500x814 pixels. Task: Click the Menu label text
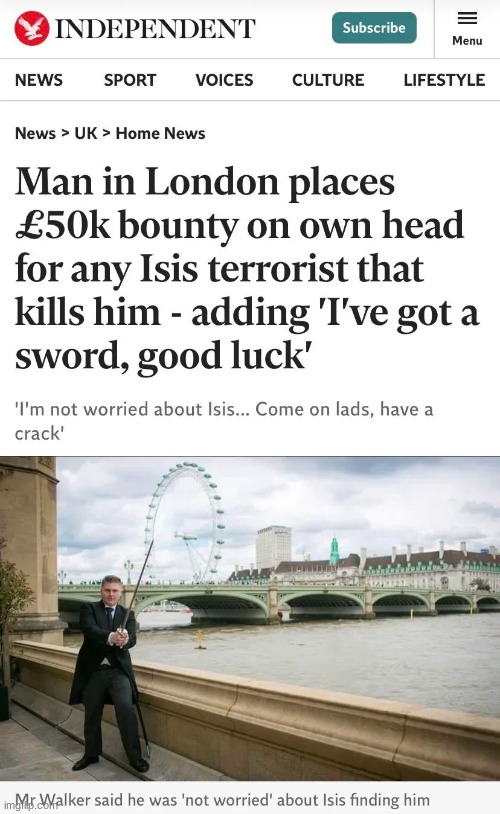467,40
